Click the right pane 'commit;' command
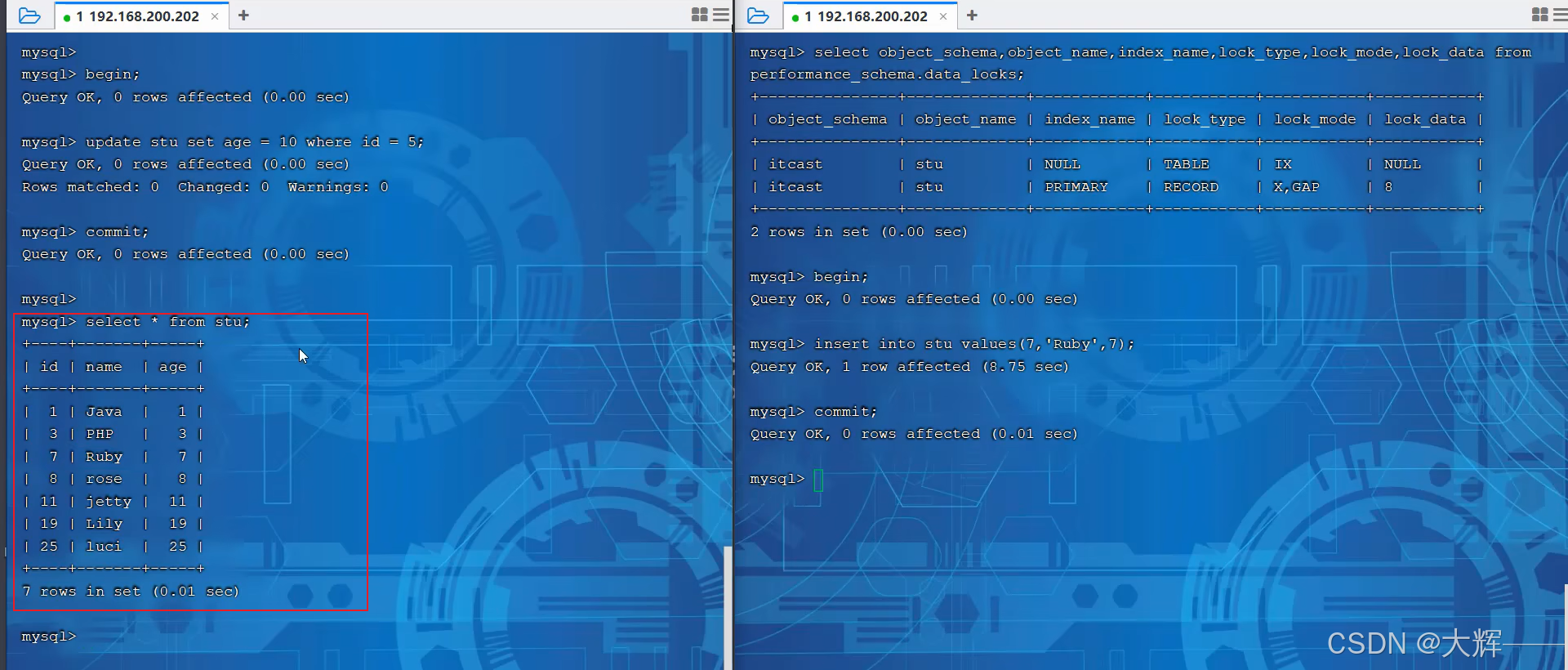 tap(845, 412)
